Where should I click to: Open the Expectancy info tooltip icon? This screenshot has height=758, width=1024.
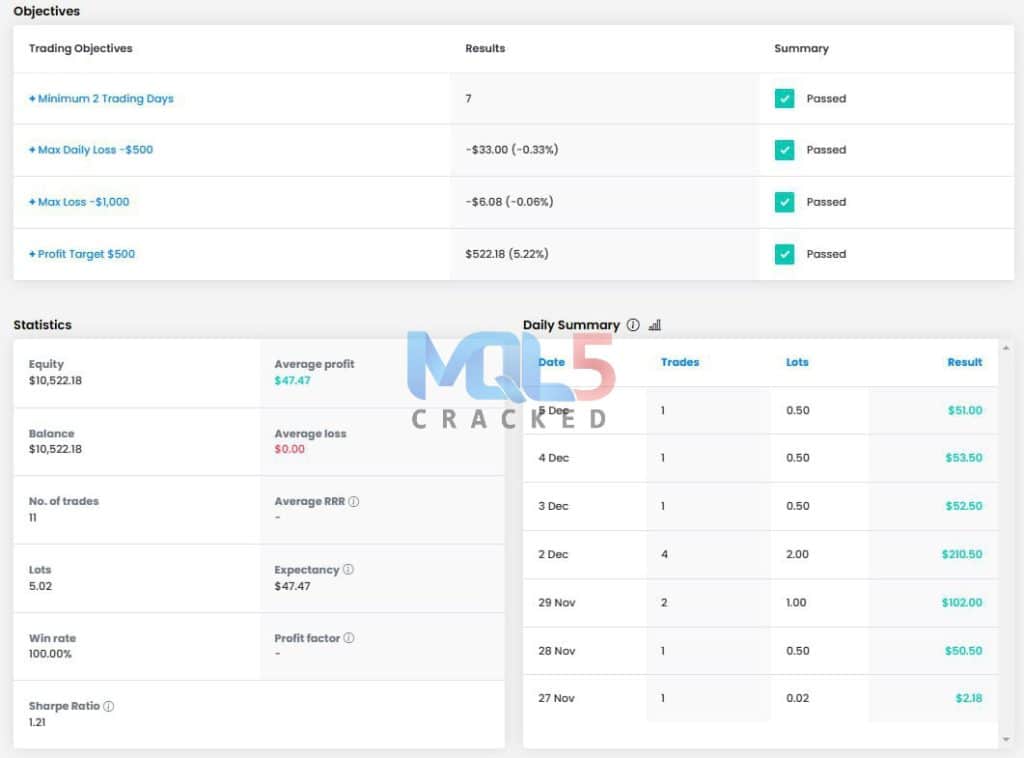[348, 569]
